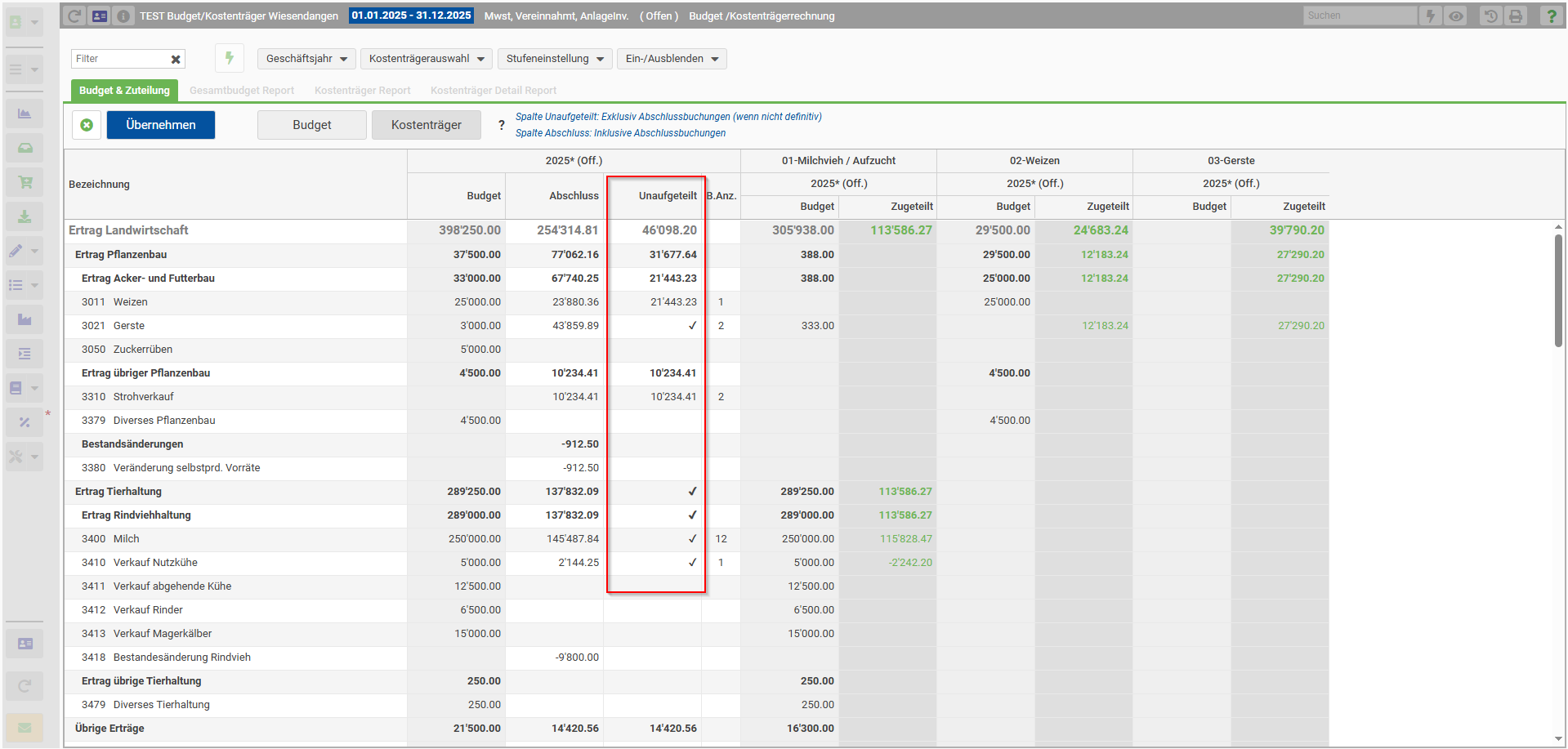Open the Stufeneinstellung dropdown

(554, 59)
